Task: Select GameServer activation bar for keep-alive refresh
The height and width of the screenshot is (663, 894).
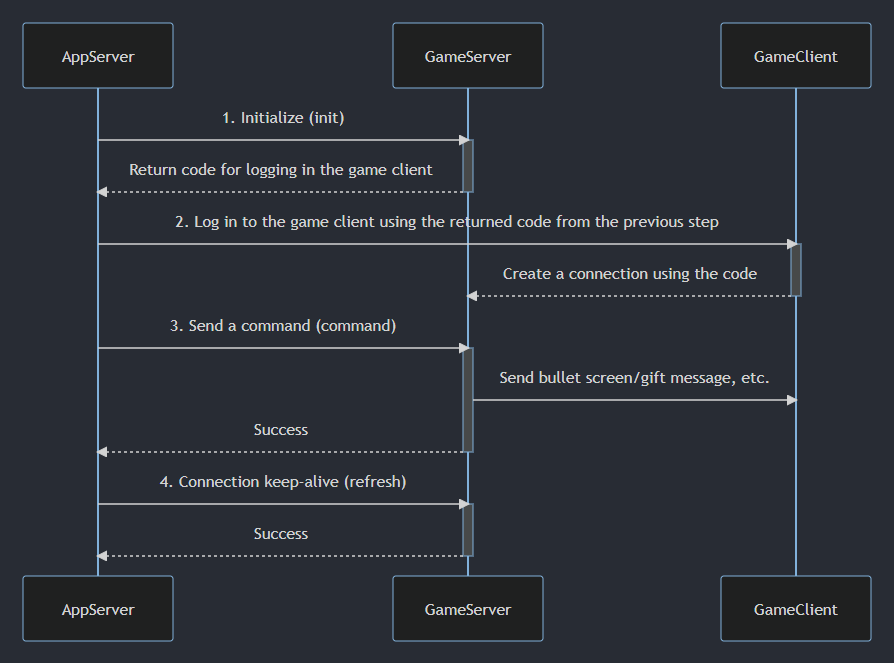Action: click(468, 530)
